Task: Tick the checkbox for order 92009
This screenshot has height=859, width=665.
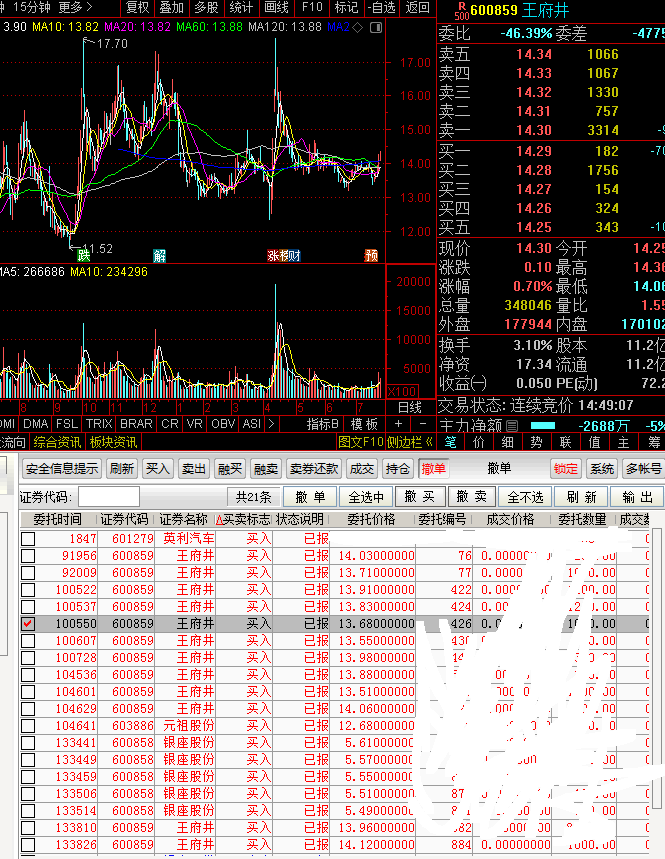Action: (28, 572)
